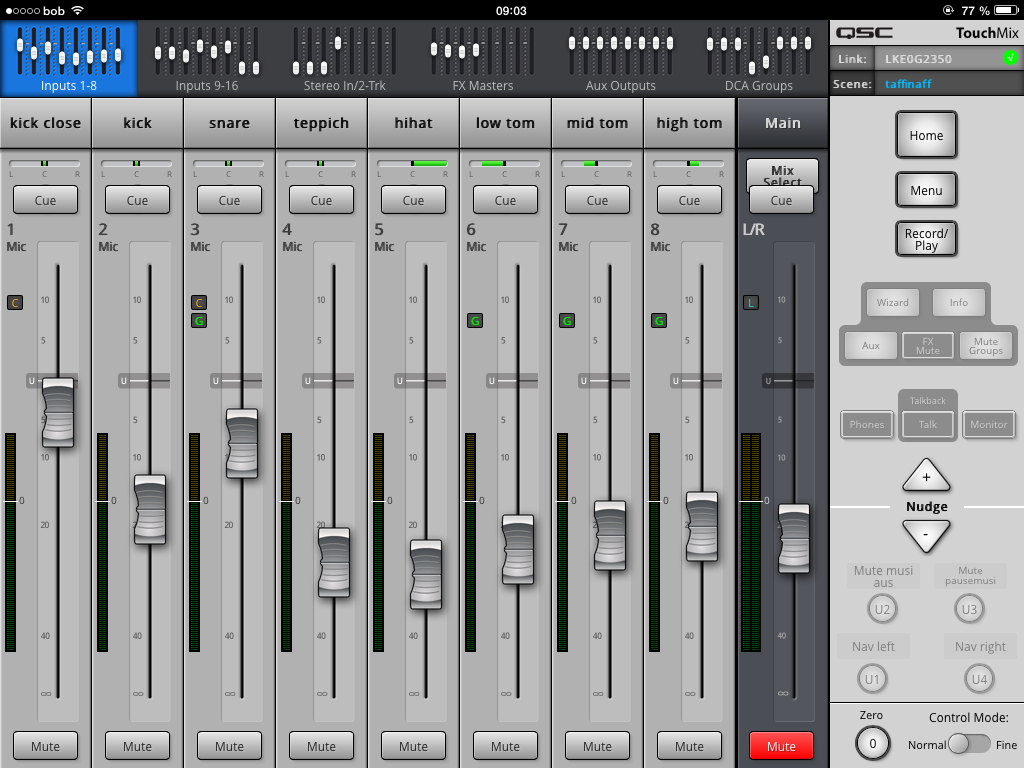Switch to Inputs 9-16 bank
Screen dimensions: 1024x768
(x=206, y=59)
